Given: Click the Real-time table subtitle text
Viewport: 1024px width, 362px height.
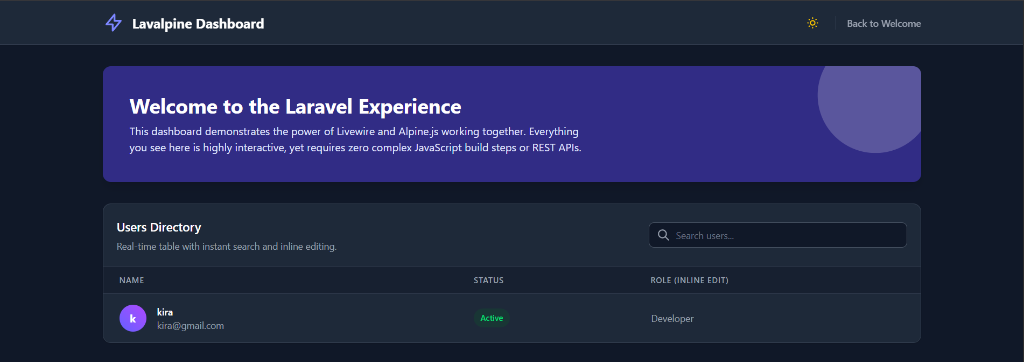Looking at the screenshot, I should pyautogui.click(x=227, y=247).
